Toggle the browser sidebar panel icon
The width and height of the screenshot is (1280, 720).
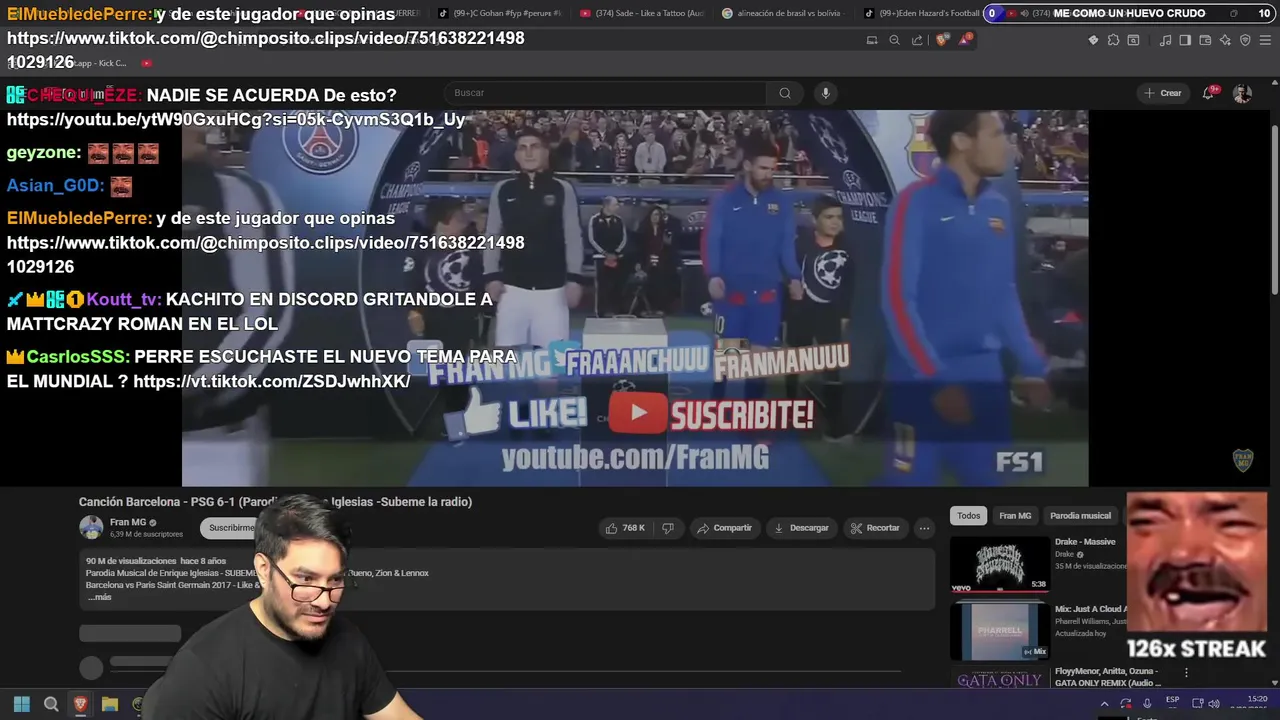pyautogui.click(x=1185, y=40)
